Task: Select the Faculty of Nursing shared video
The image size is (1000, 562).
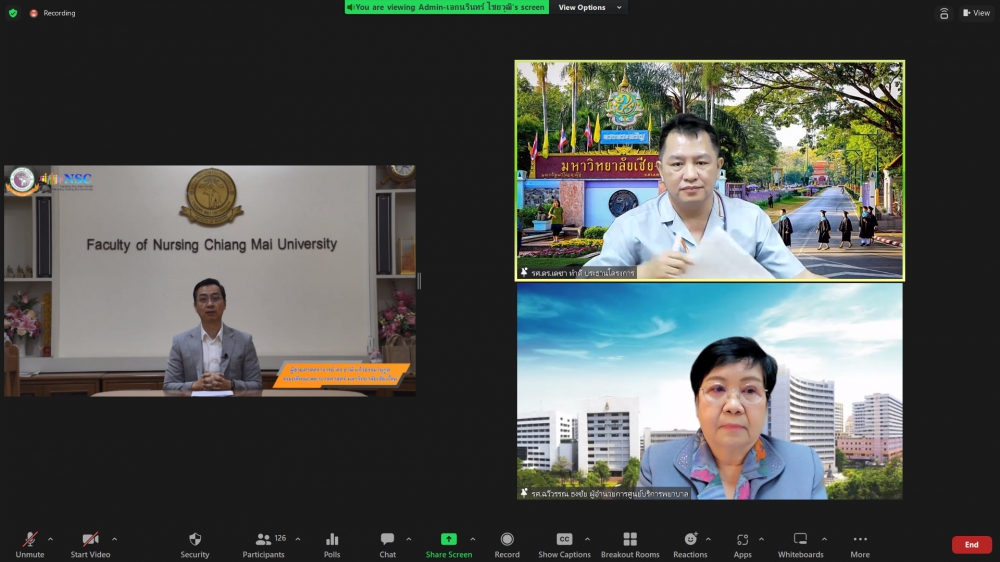Action: tap(210, 280)
